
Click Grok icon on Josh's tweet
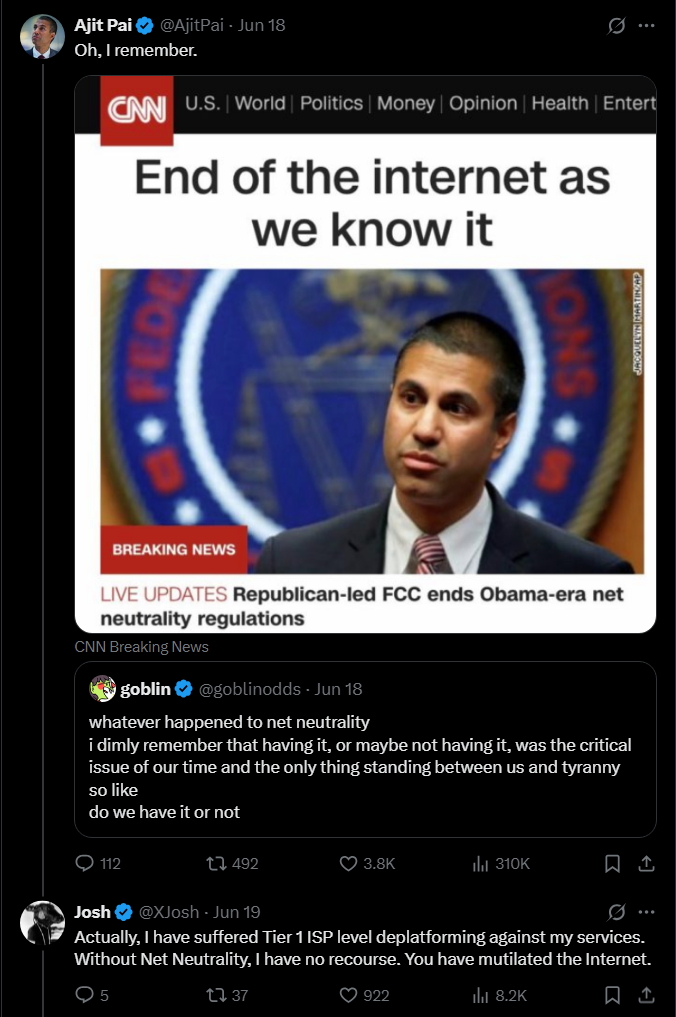(616, 912)
